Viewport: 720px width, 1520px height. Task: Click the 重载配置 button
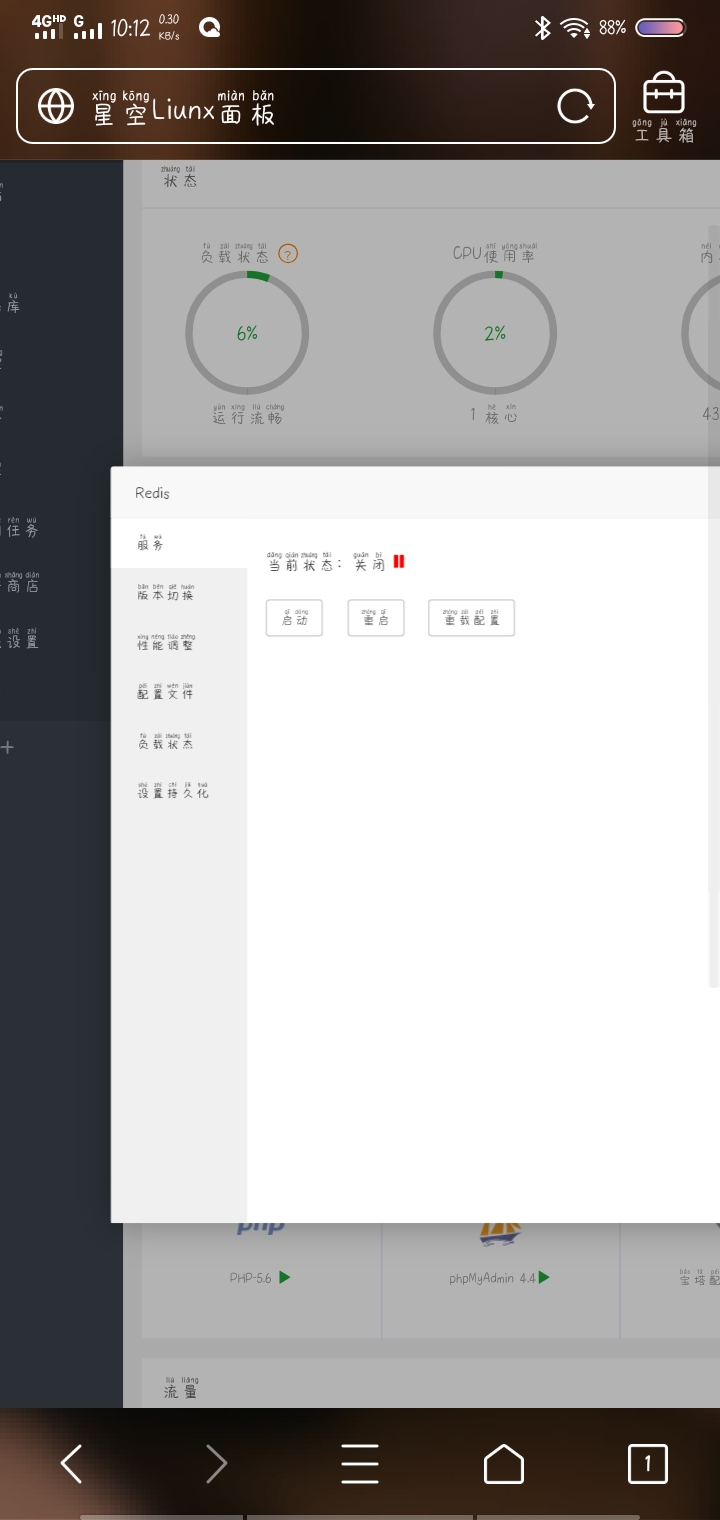(471, 618)
